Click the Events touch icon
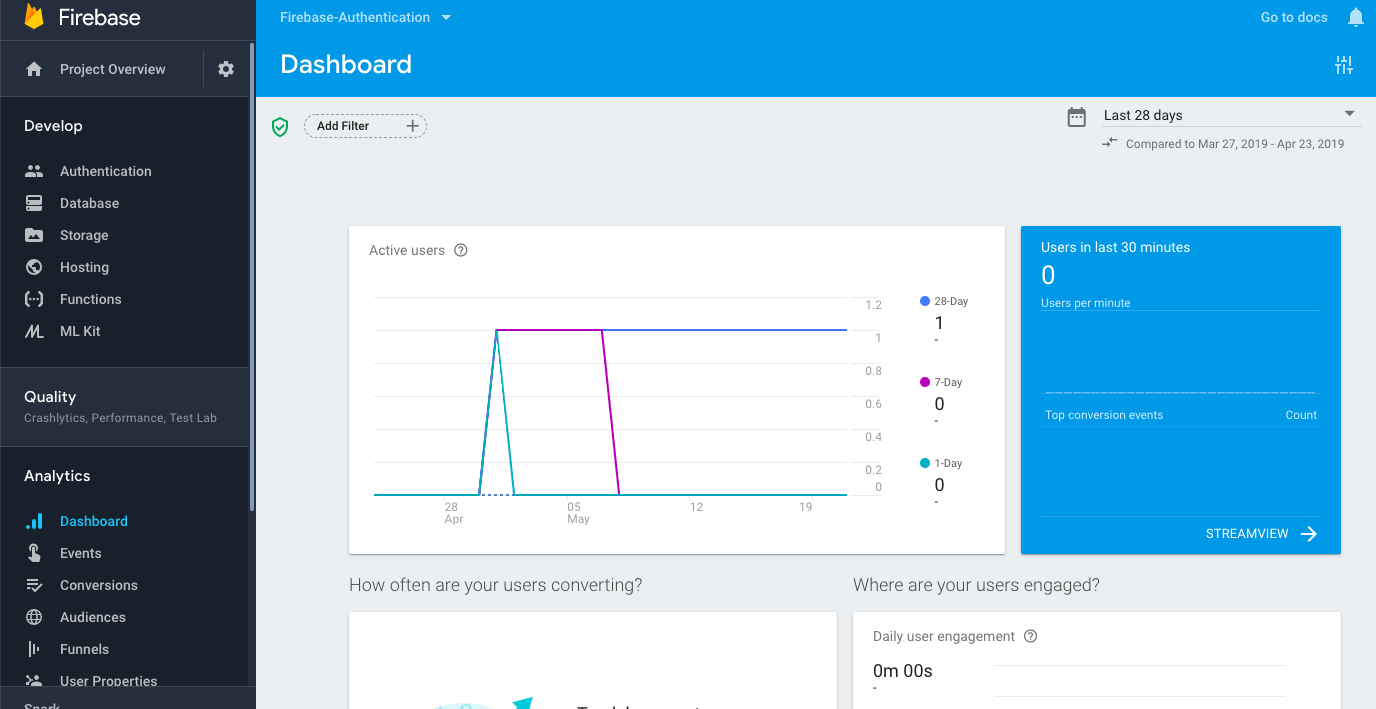Screen dimensions: 1376x709 pyautogui.click(x=34, y=553)
